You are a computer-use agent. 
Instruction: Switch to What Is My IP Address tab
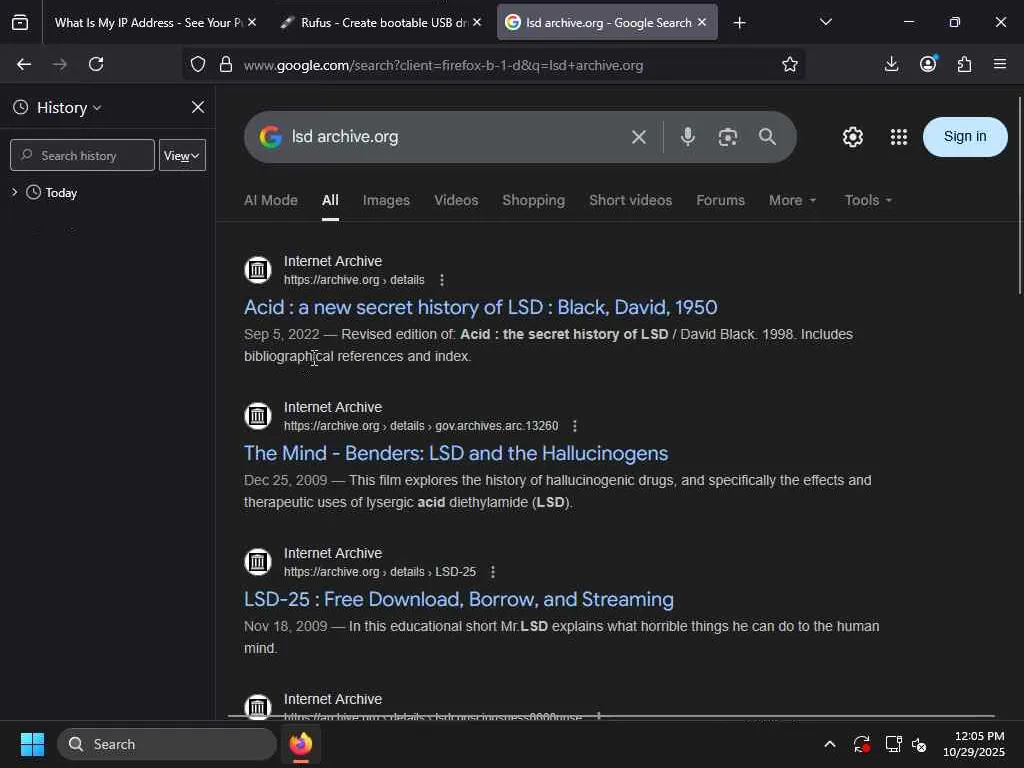click(x=148, y=23)
